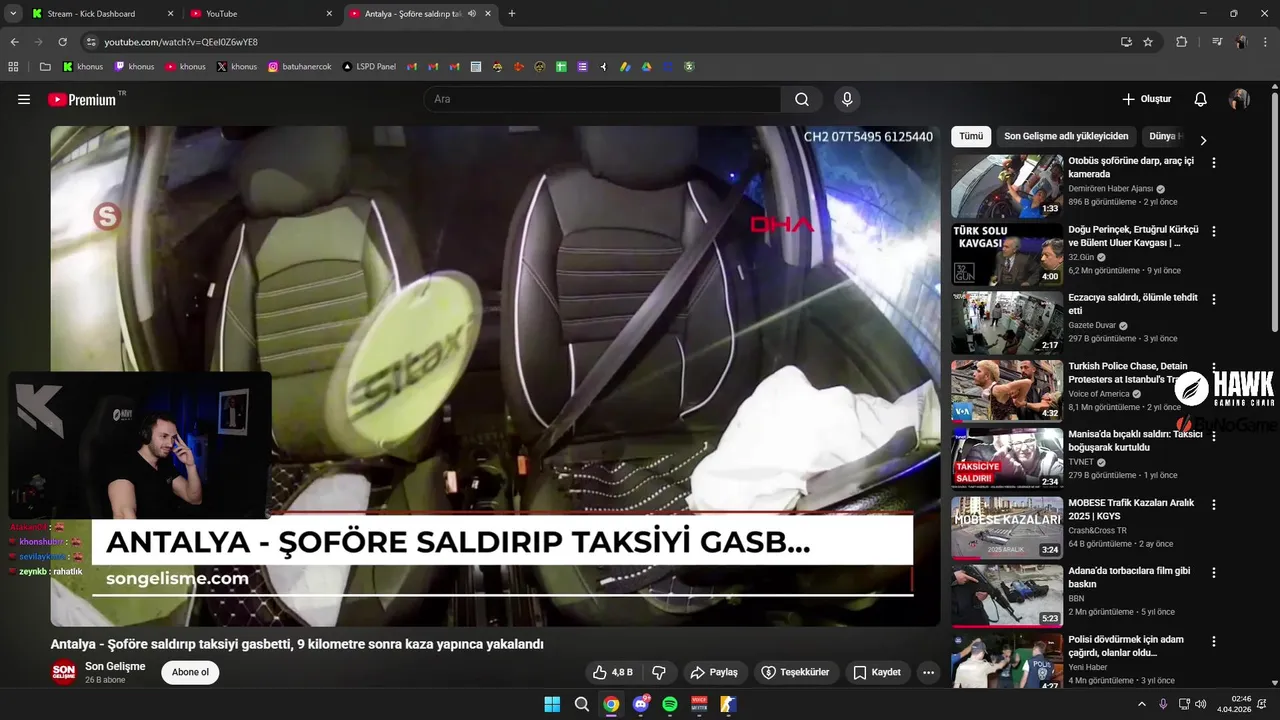Open options for Polisi dövdürmek için video
Viewport: 1280px width, 720px height.
1214,641
